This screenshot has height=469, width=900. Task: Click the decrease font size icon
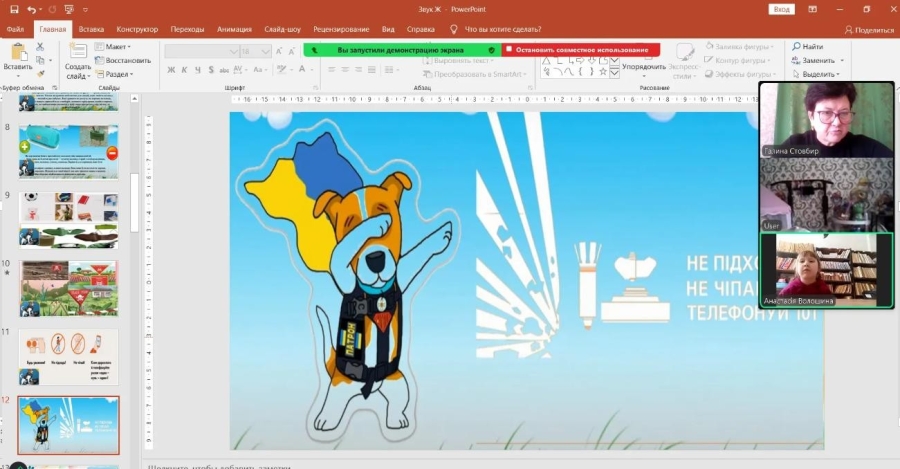coord(292,52)
